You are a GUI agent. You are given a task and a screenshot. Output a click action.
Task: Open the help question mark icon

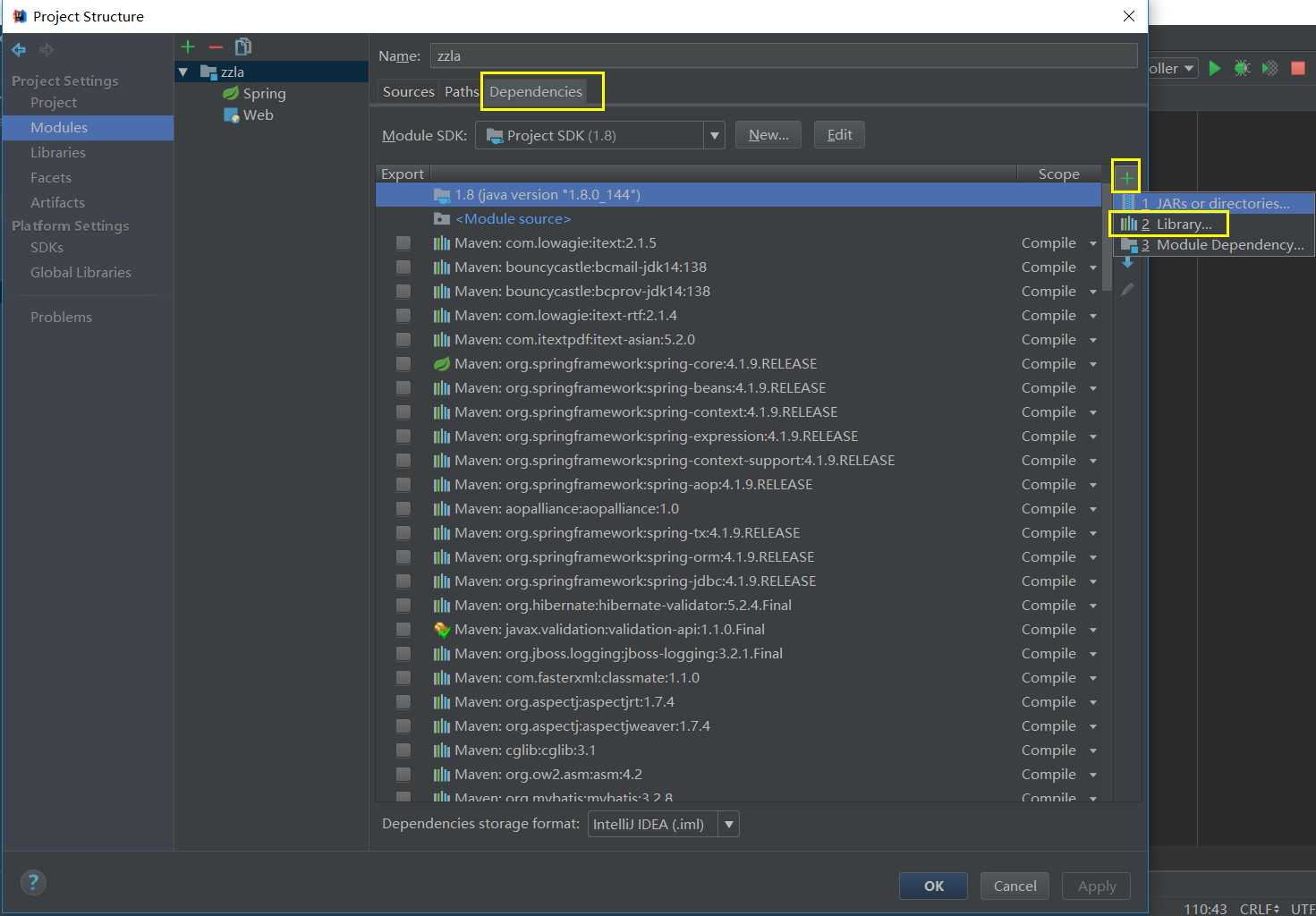[x=33, y=883]
